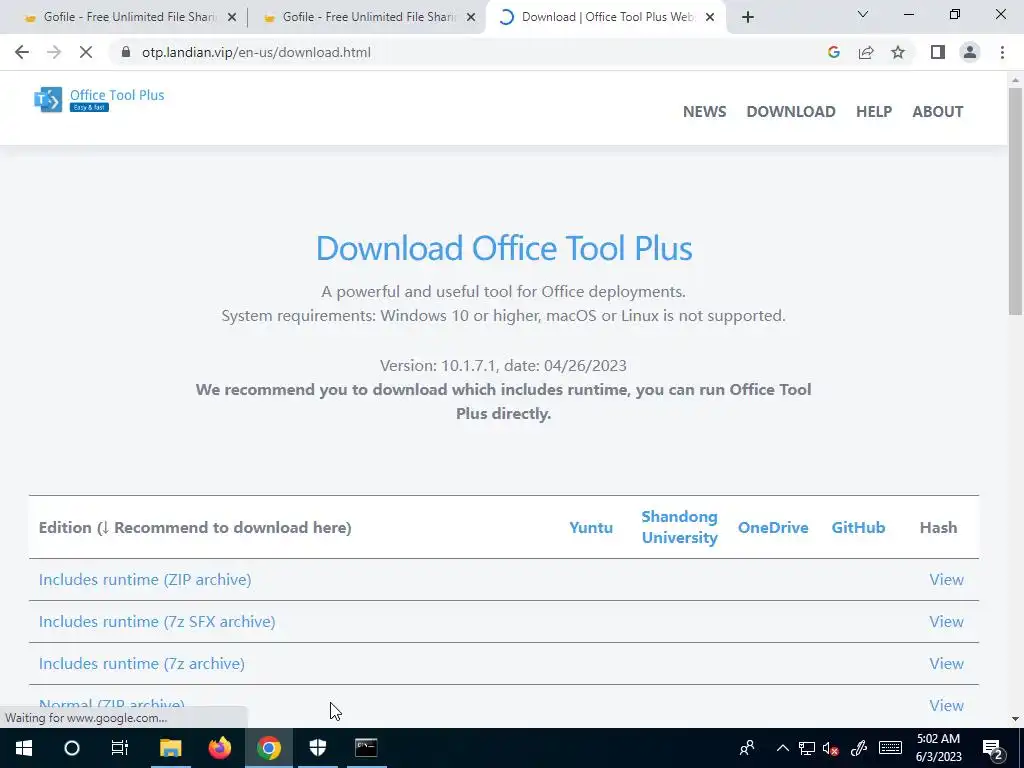Show hidden system tray icons
The width and height of the screenshot is (1024, 768).
pyautogui.click(x=782, y=748)
